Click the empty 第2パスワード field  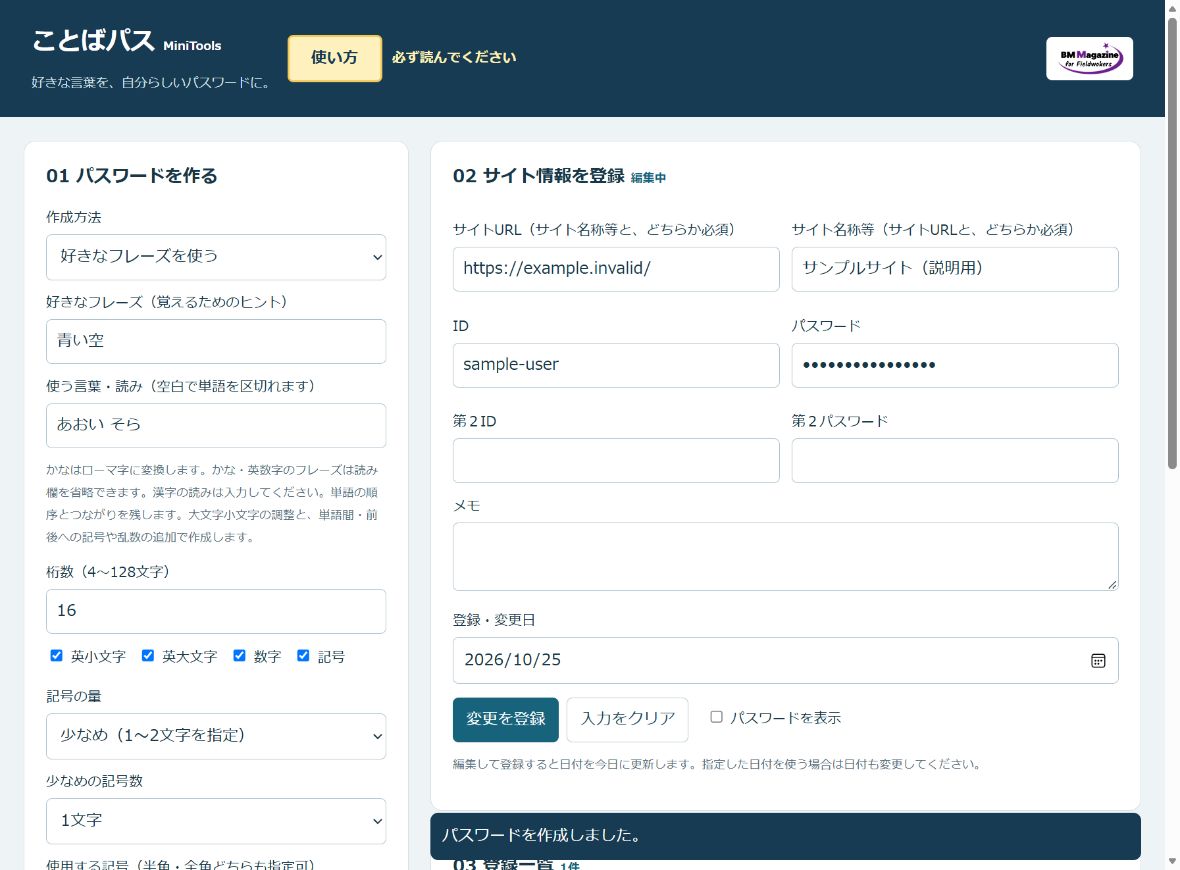[x=954, y=460]
